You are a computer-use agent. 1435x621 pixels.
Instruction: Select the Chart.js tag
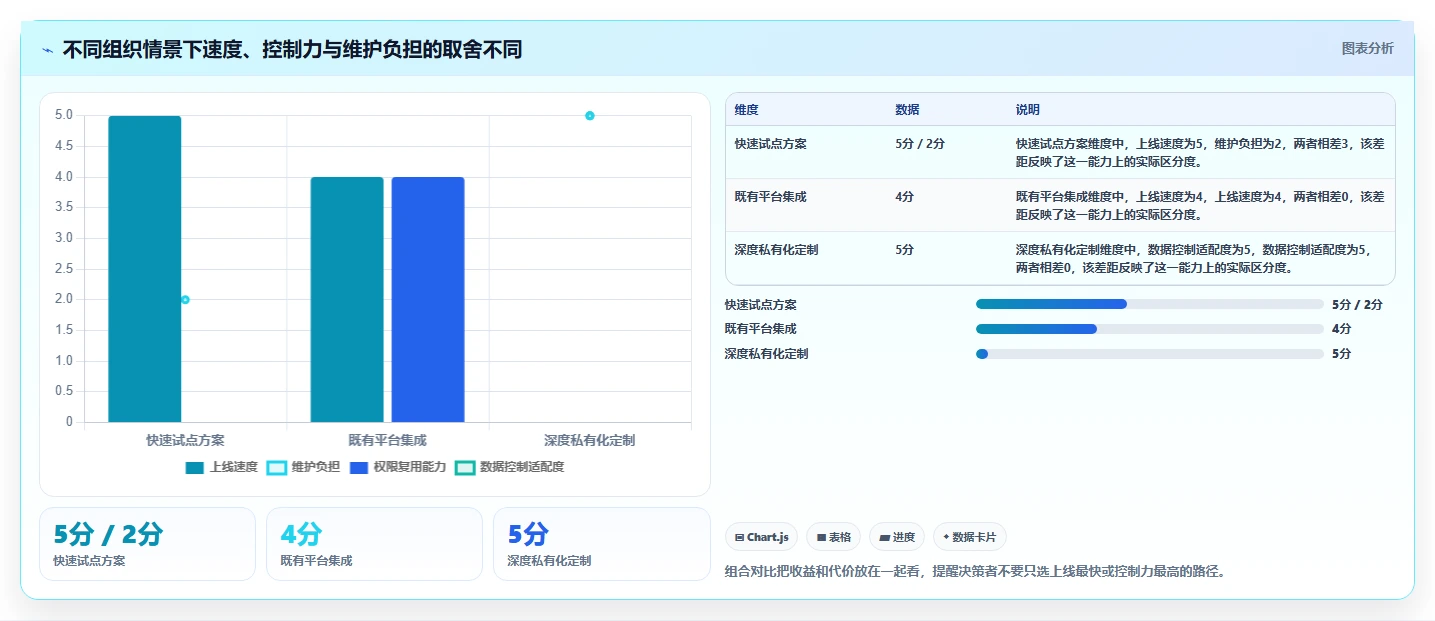click(761, 537)
